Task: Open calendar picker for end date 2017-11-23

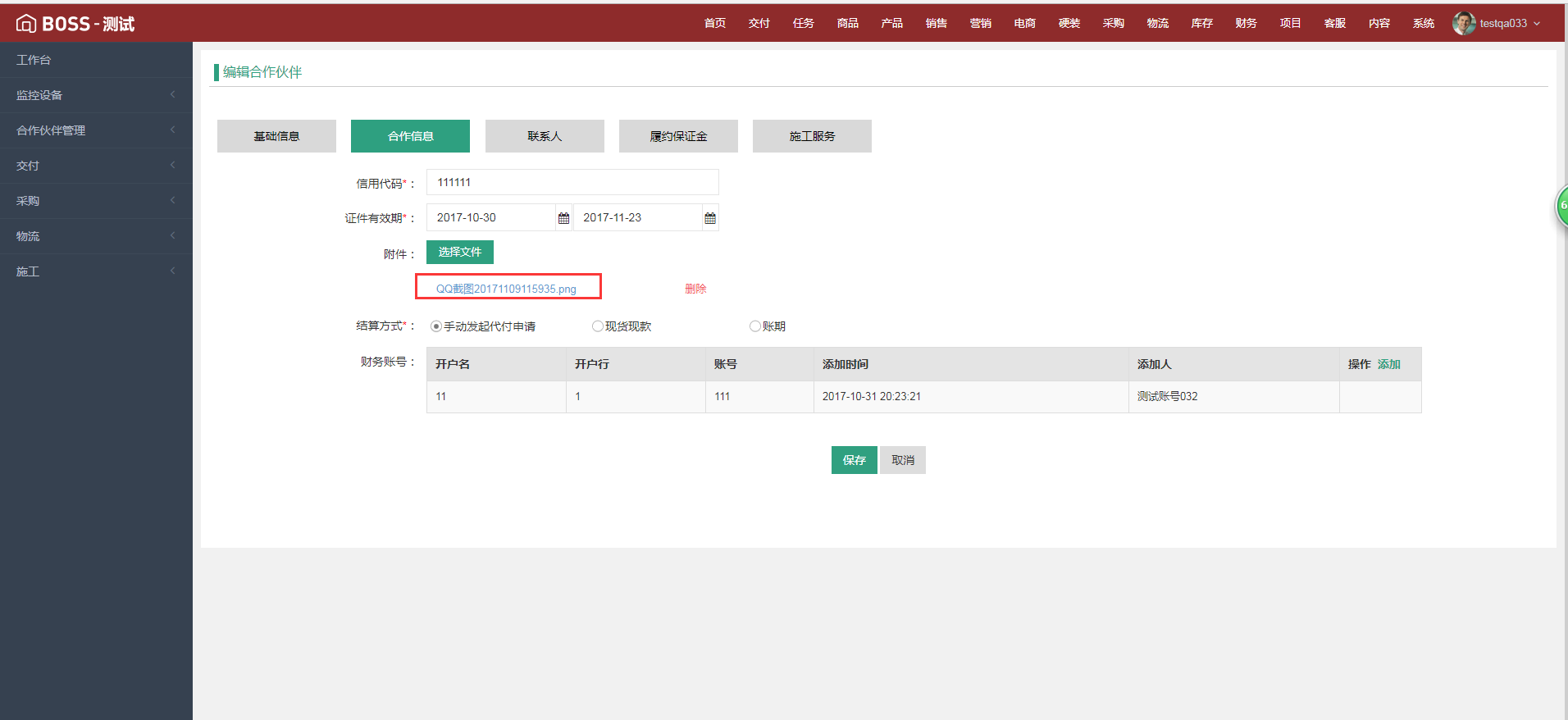Action: click(710, 218)
